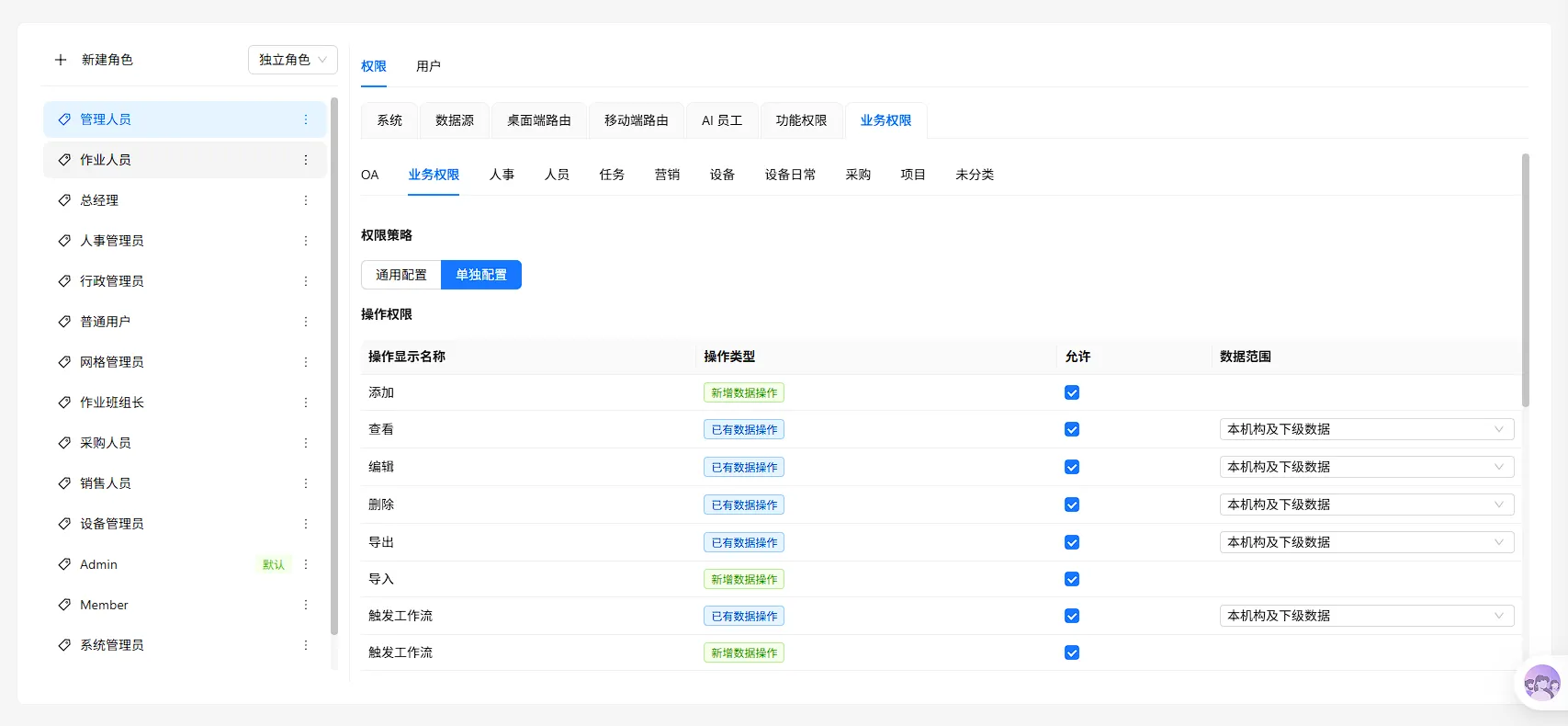Select the 作业人员 role
Image resolution: width=1568 pixels, height=726 pixels.
tap(185, 160)
